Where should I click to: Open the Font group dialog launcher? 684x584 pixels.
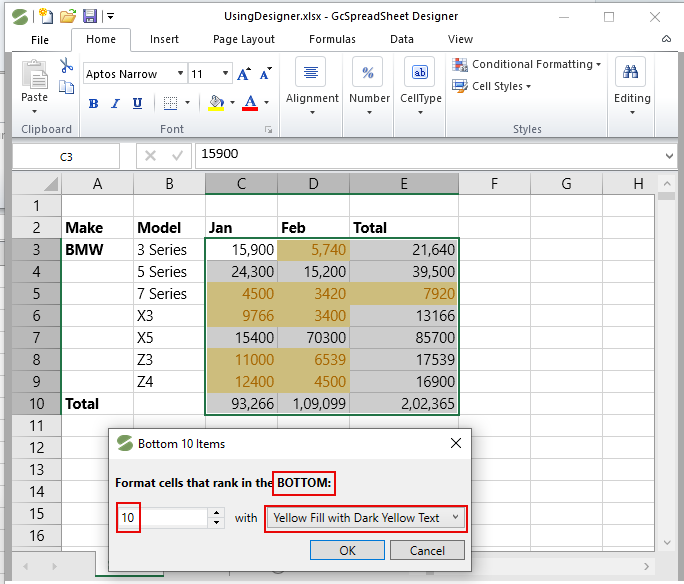pyautogui.click(x=269, y=130)
